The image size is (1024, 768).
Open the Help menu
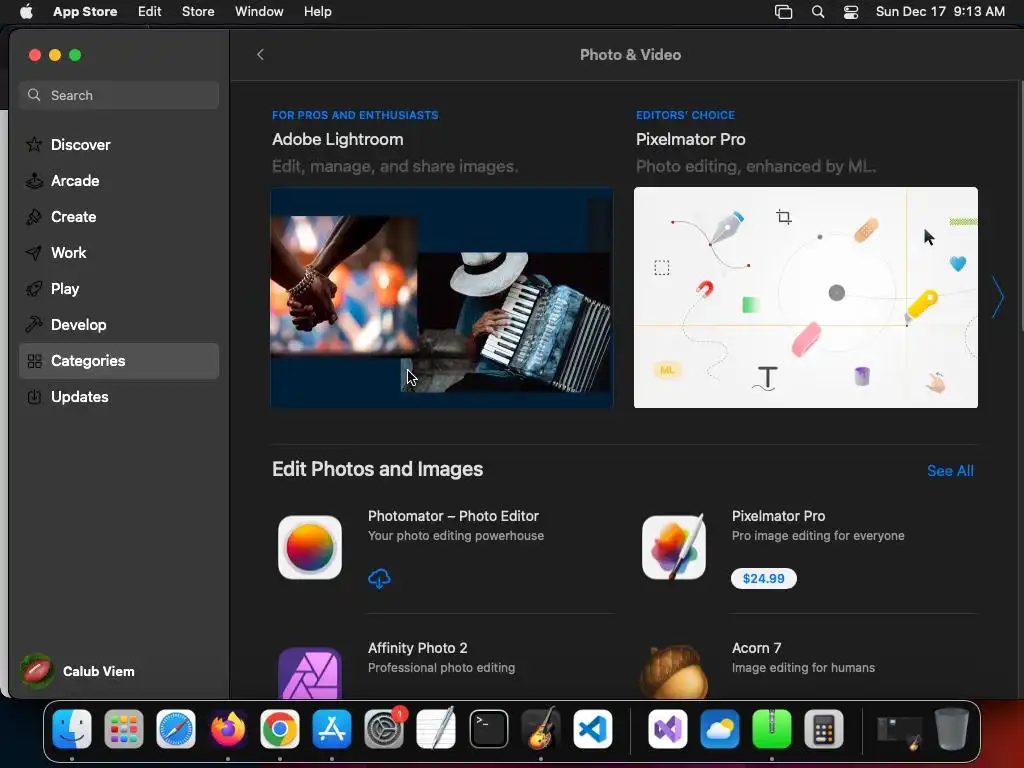(x=317, y=12)
